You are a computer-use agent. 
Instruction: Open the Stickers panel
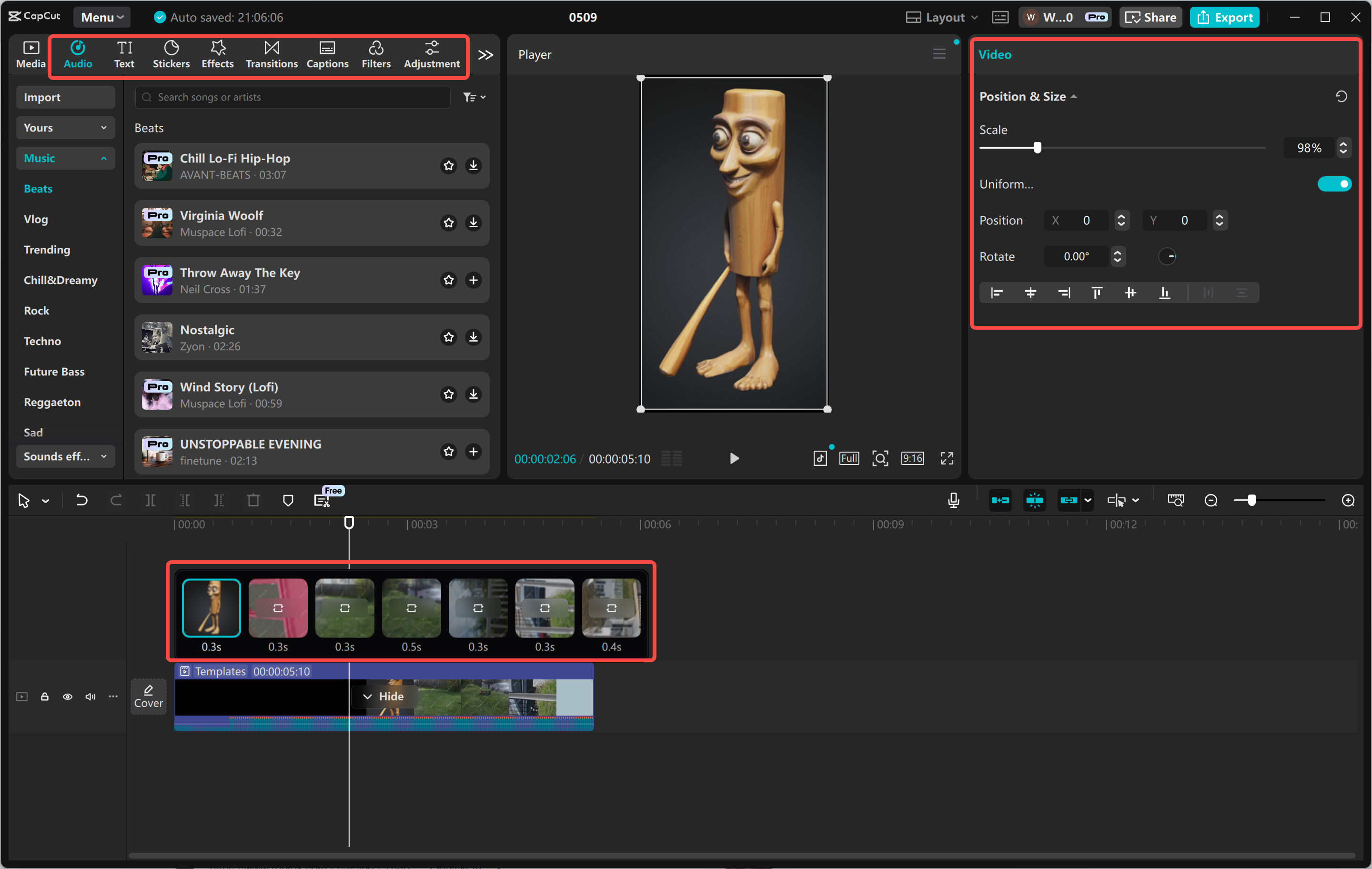point(171,54)
